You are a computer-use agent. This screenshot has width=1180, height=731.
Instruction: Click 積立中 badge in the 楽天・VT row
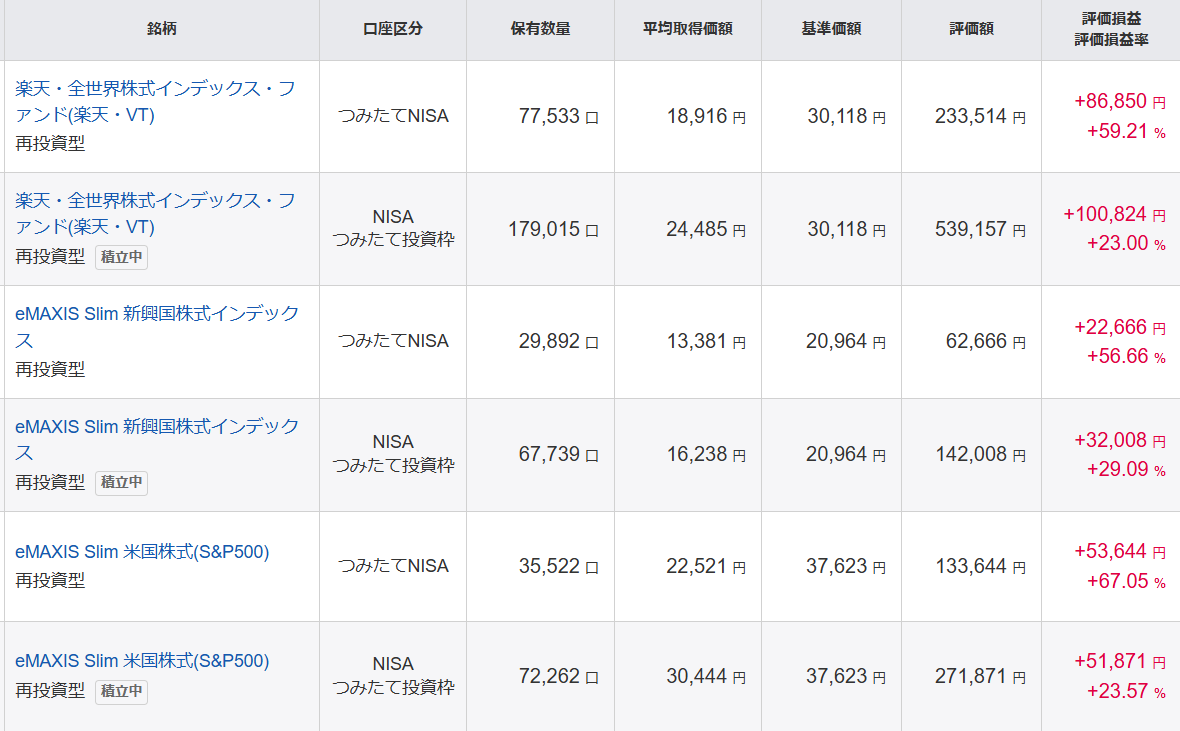click(122, 257)
